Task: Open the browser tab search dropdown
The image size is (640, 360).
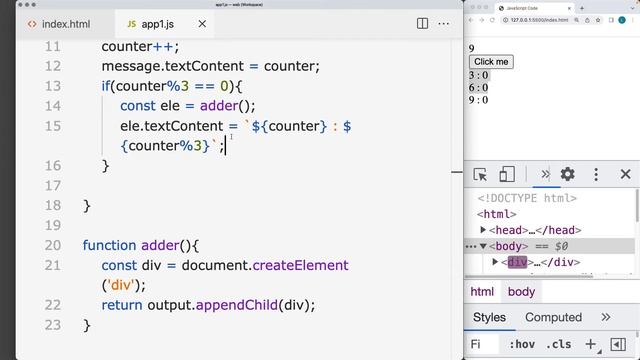Action: coord(633,8)
